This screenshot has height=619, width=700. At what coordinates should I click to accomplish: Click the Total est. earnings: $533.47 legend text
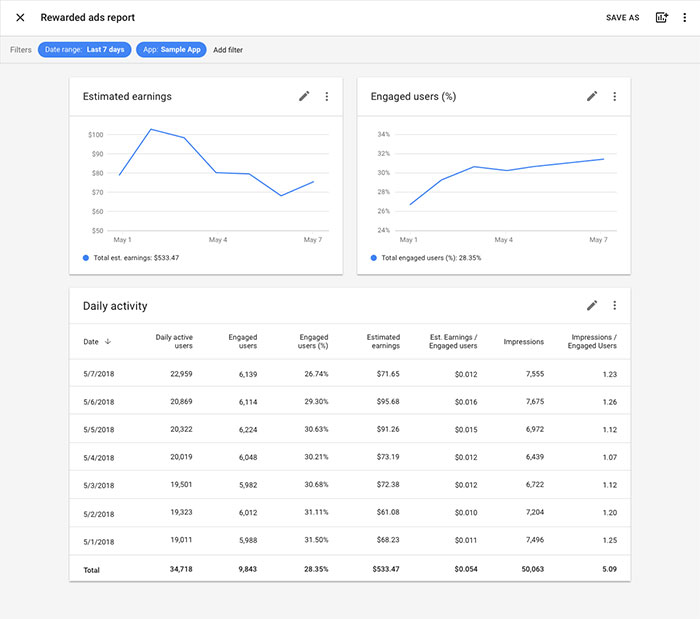[136, 258]
